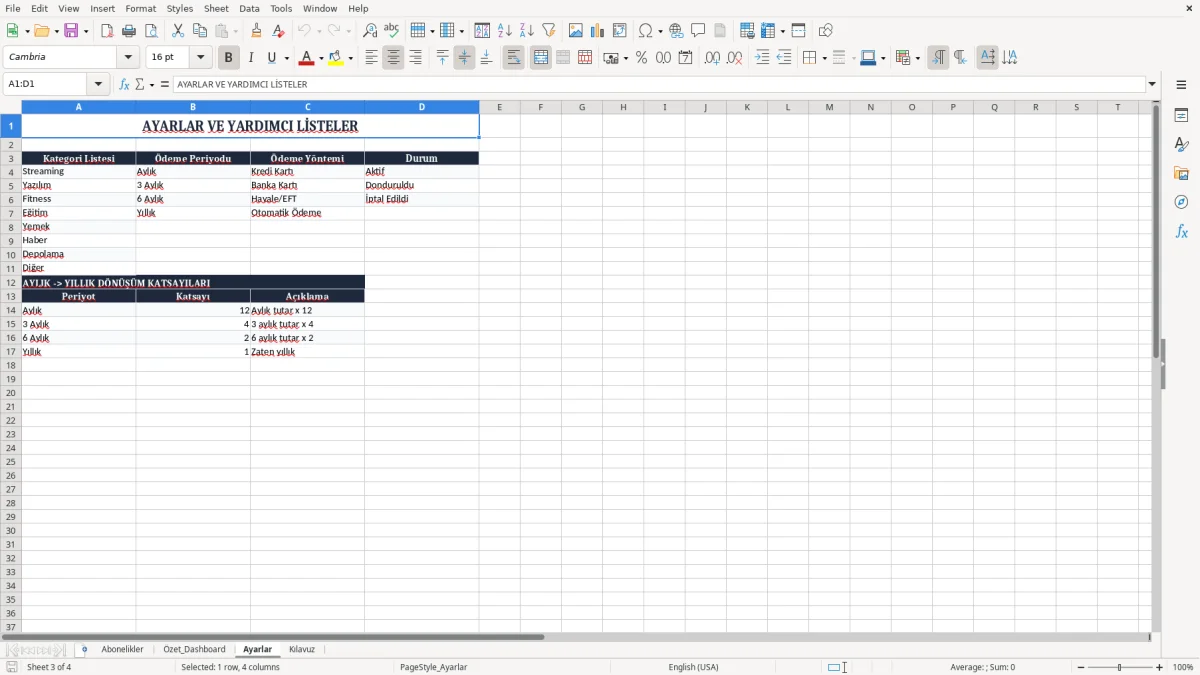
Task: Open Borders dropdown arrow
Action: click(x=823, y=58)
